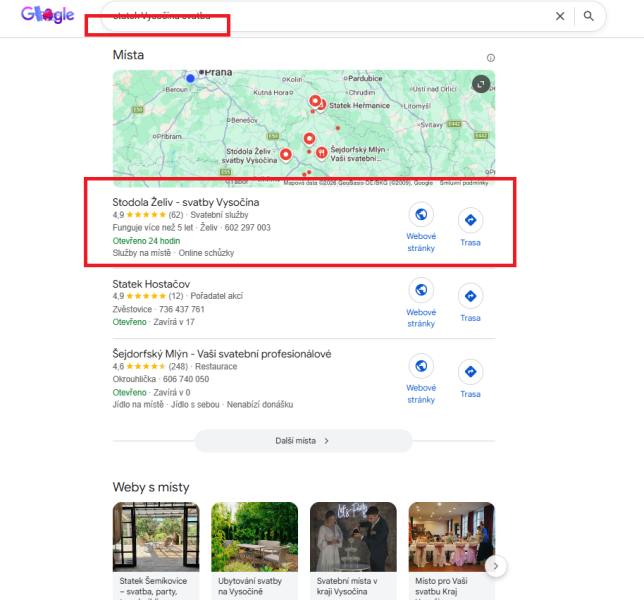Image resolution: width=644 pixels, height=600 pixels.
Task: Get directions to Šejdorfský Mlýn
Action: [470, 372]
